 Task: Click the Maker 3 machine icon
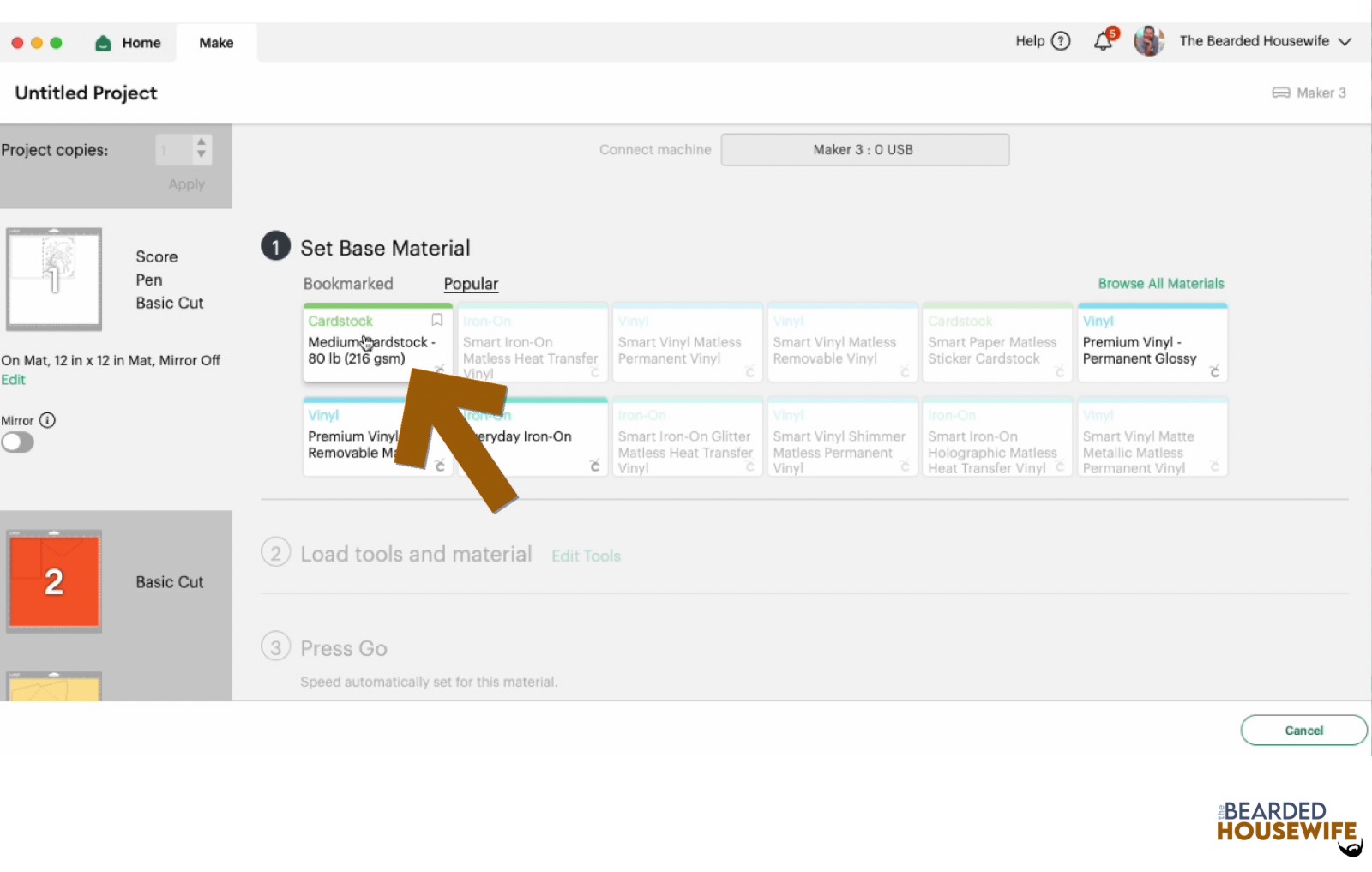[x=1281, y=93]
